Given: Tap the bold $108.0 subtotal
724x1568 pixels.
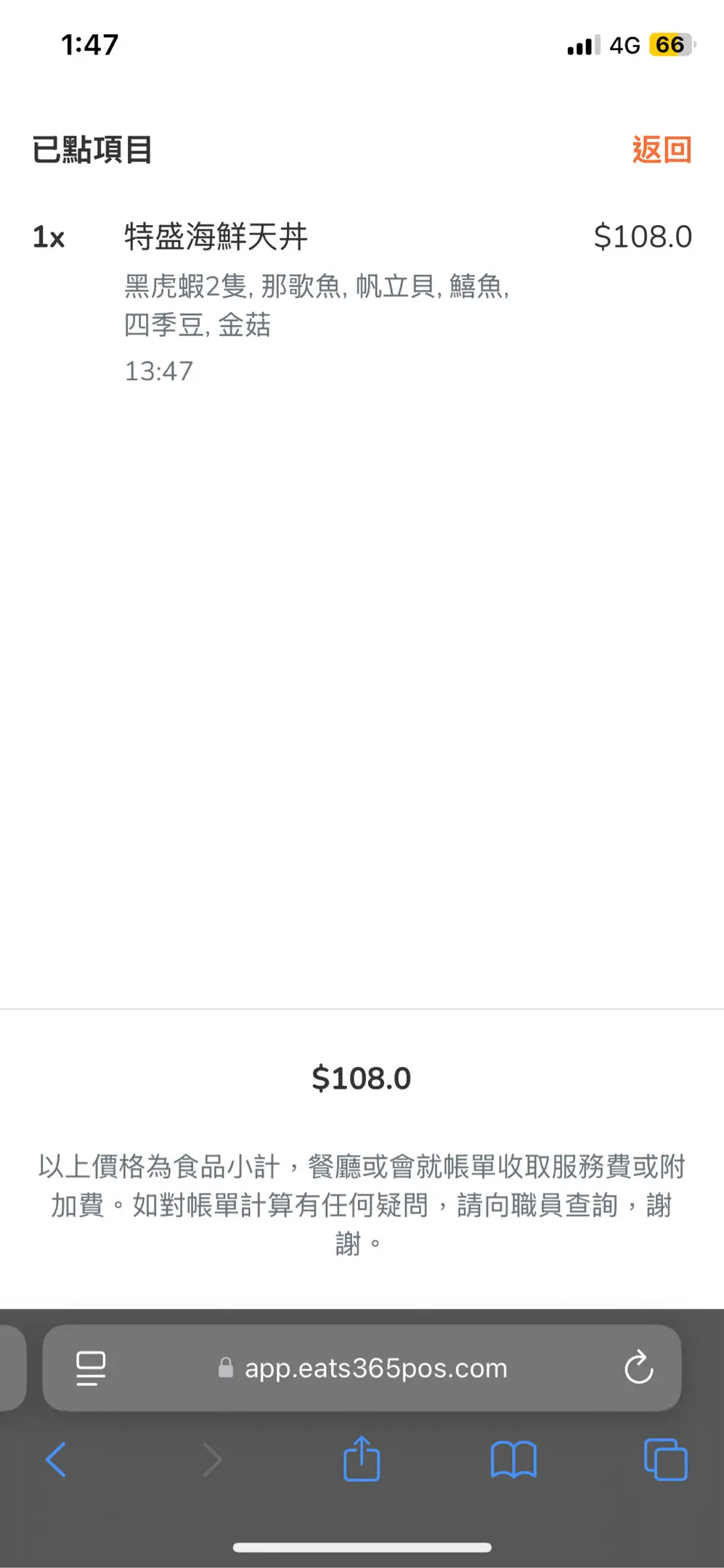Looking at the screenshot, I should [362, 1078].
